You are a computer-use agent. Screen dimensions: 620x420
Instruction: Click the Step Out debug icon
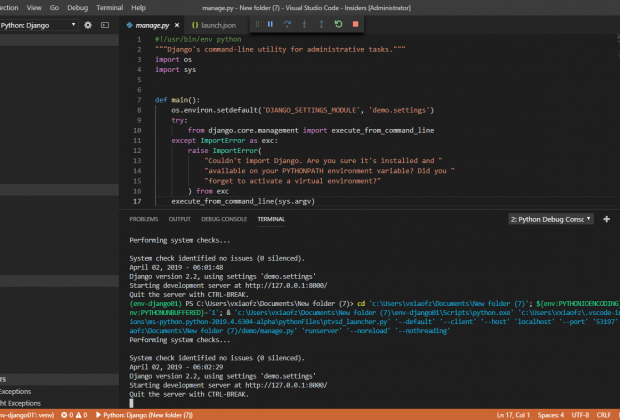[321, 24]
